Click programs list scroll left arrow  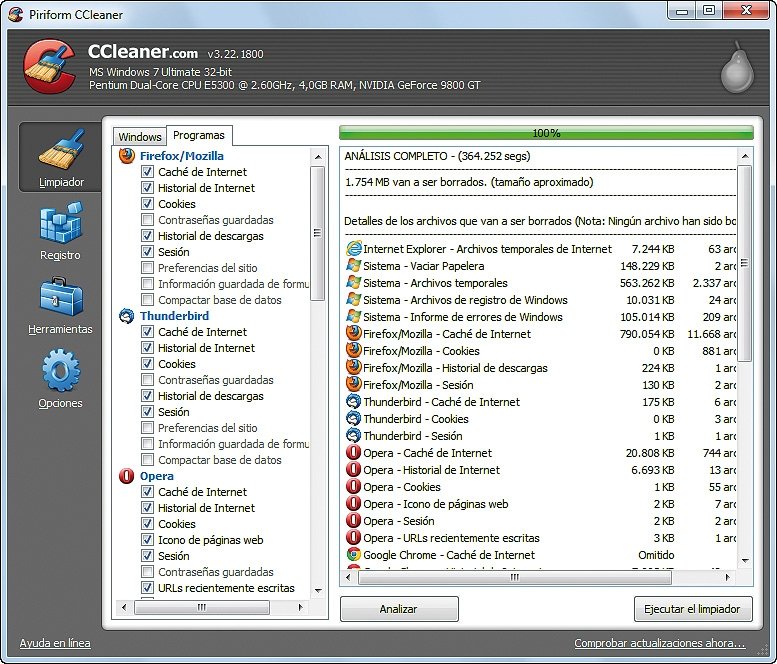click(x=124, y=608)
